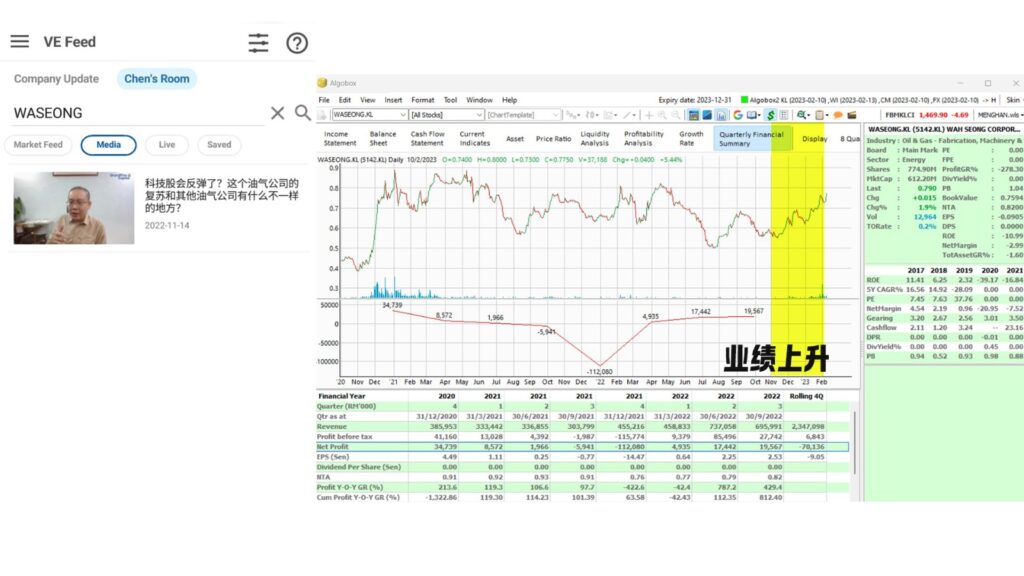The width and height of the screenshot is (1024, 576).
Task: Select the Live filter chip
Action: (167, 145)
